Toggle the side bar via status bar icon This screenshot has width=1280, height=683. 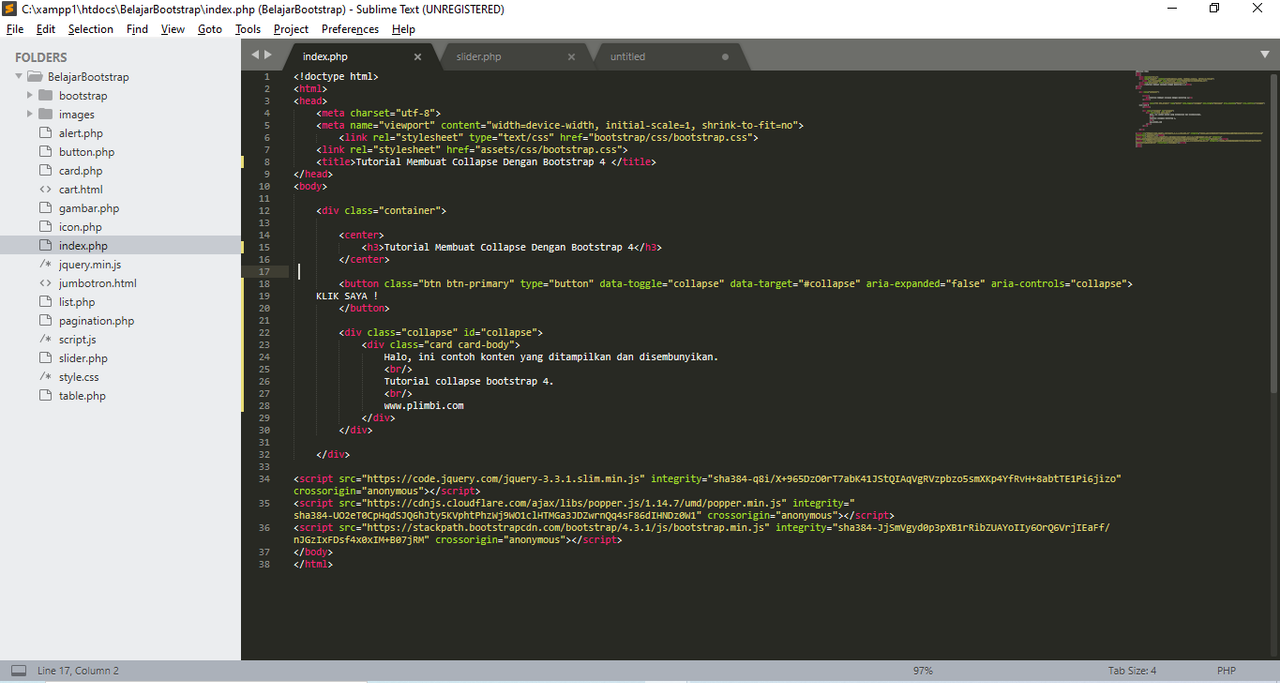click(18, 670)
